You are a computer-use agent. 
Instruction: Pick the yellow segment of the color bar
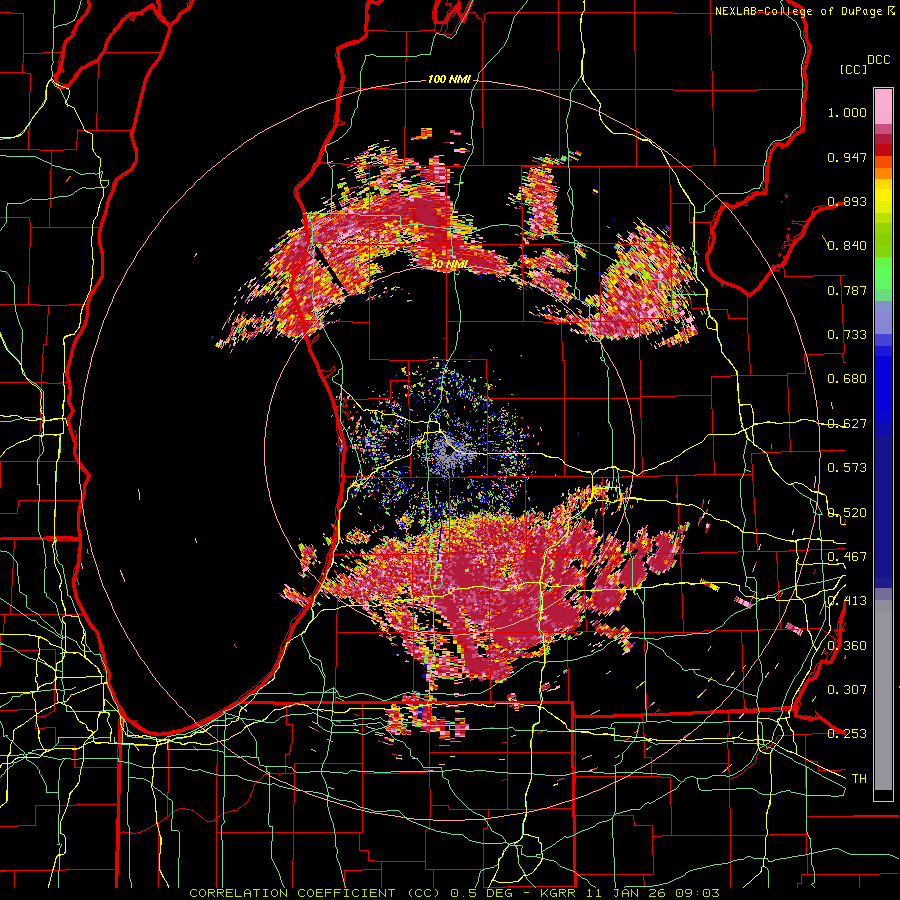[883, 196]
